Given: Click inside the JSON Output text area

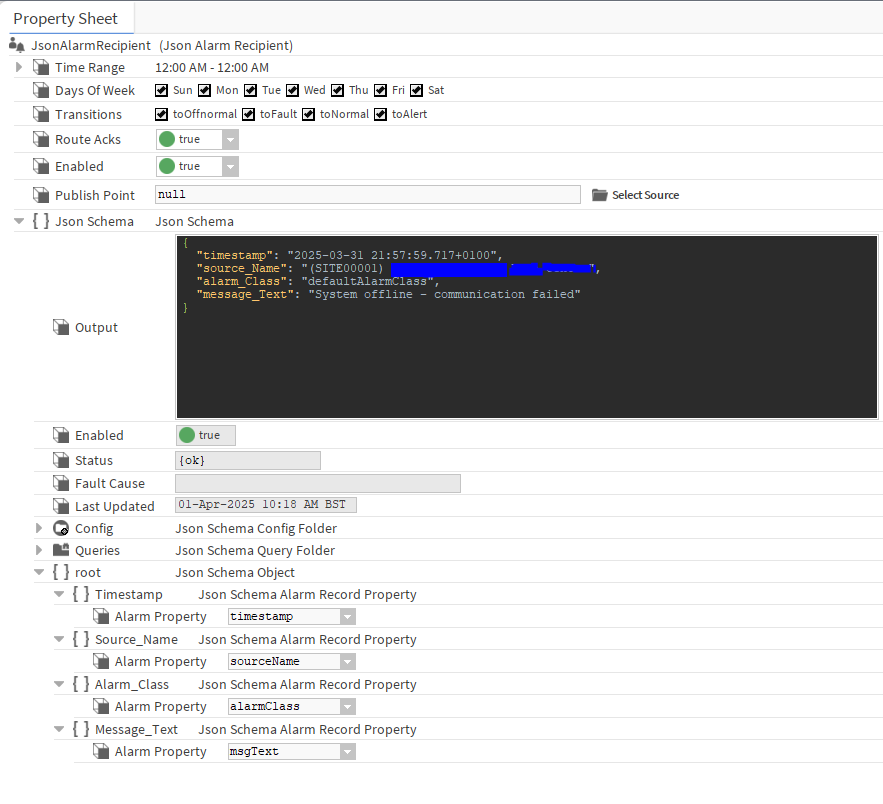Looking at the screenshot, I should click(x=527, y=327).
